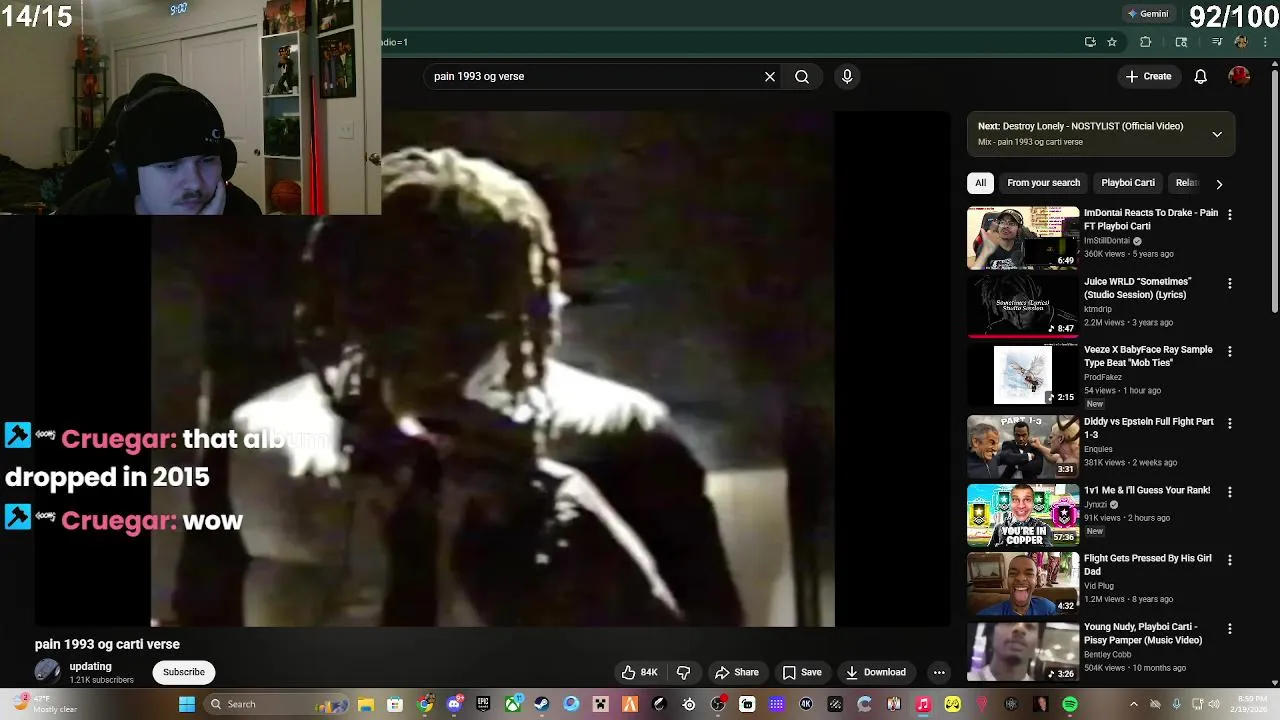The width and height of the screenshot is (1280, 720).
Task: Like the video with 84K likes
Action: 639,672
